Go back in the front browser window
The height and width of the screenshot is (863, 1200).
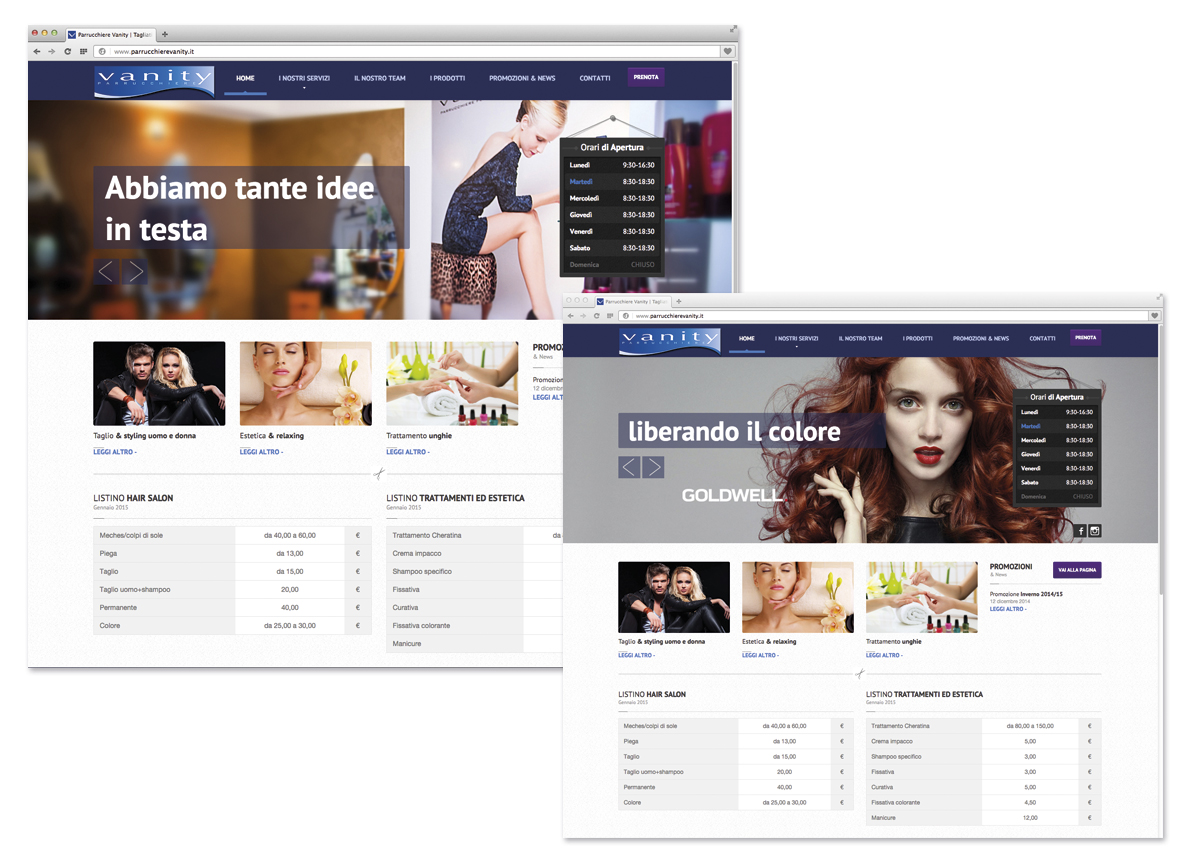[x=570, y=316]
